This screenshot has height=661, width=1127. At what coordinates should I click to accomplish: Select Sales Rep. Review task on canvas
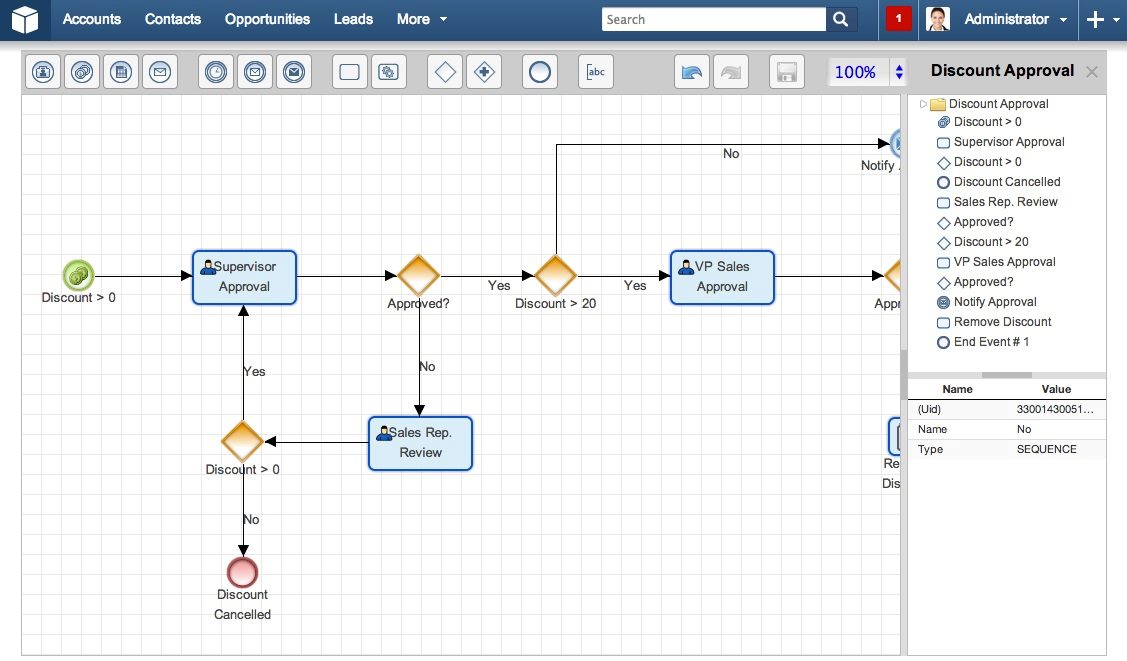pos(420,443)
